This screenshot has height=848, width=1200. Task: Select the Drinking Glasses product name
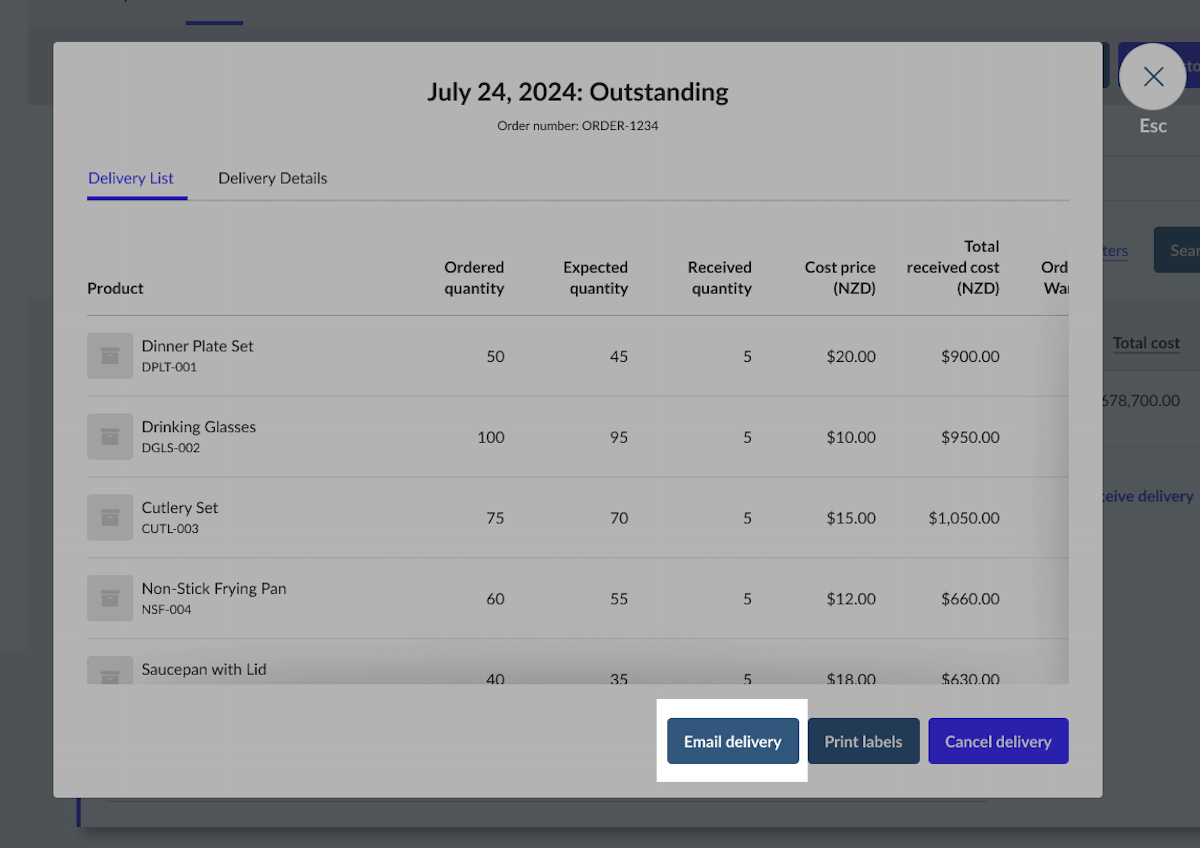point(198,427)
